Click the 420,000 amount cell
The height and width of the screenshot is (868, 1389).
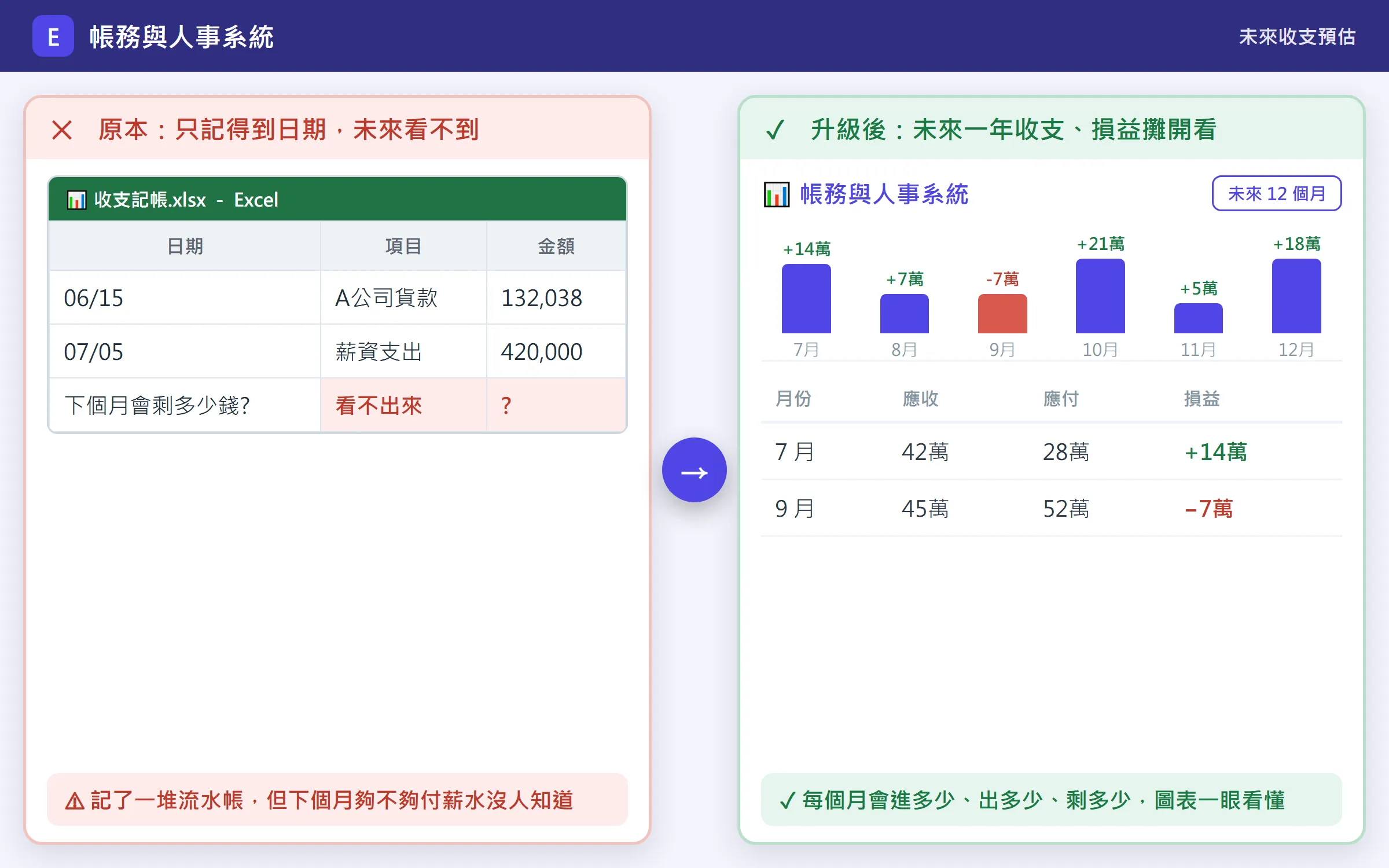point(556,352)
